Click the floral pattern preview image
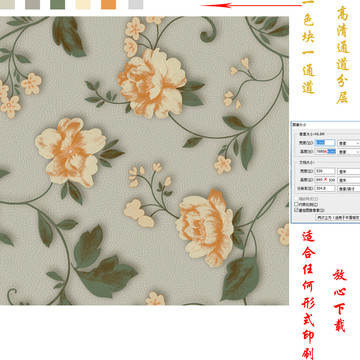Screen dimensions: 360x360 click(x=144, y=161)
